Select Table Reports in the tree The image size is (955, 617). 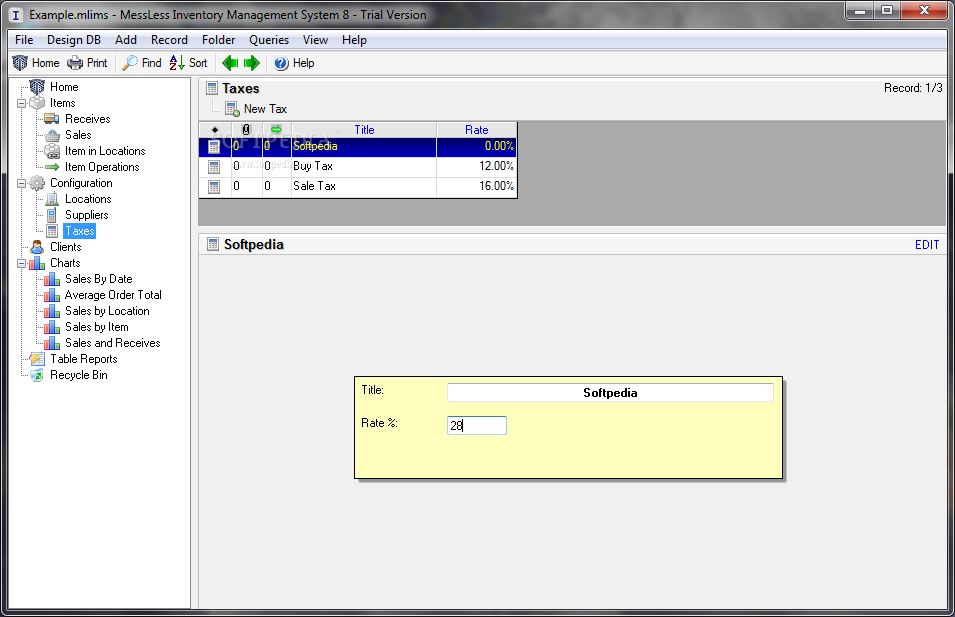[84, 359]
